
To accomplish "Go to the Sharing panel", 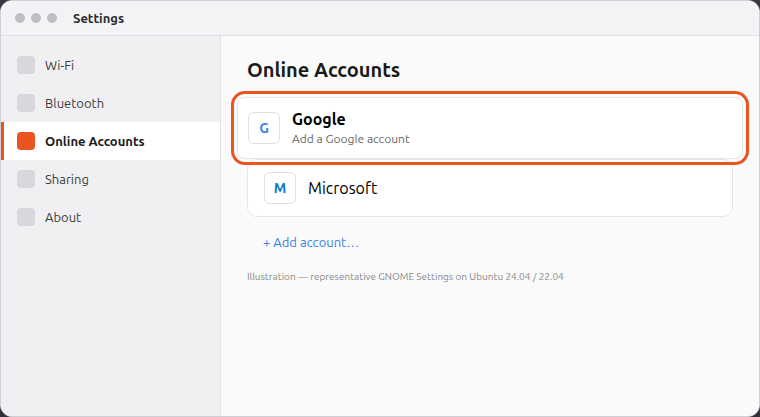I will tap(111, 179).
